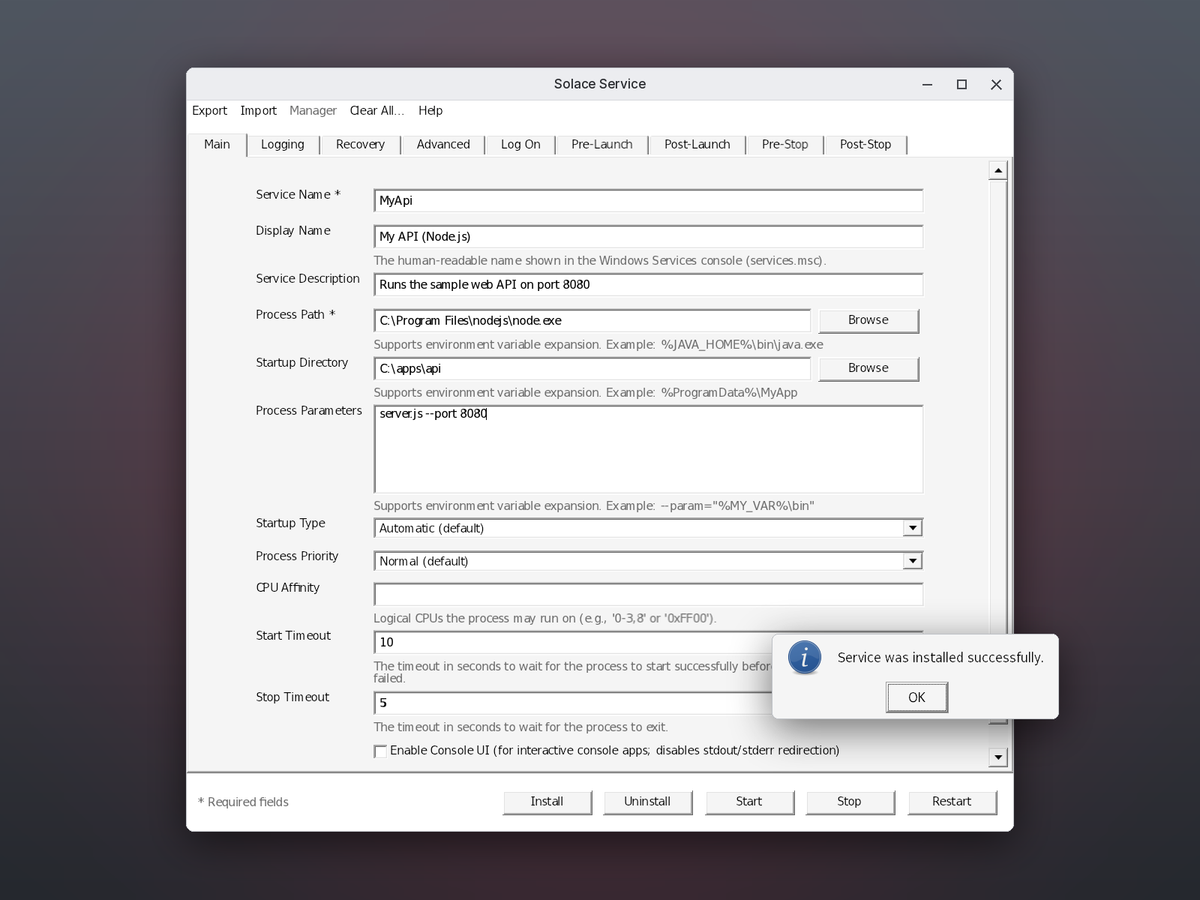The width and height of the screenshot is (1200, 900).
Task: Open the Import menu
Action: click(258, 111)
